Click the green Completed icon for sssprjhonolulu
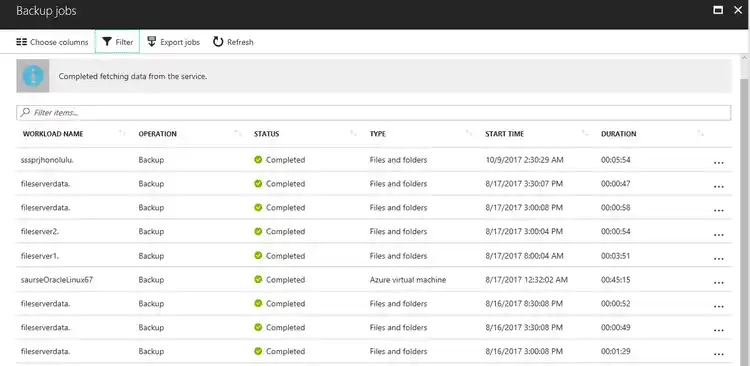750x366 pixels. 258,160
